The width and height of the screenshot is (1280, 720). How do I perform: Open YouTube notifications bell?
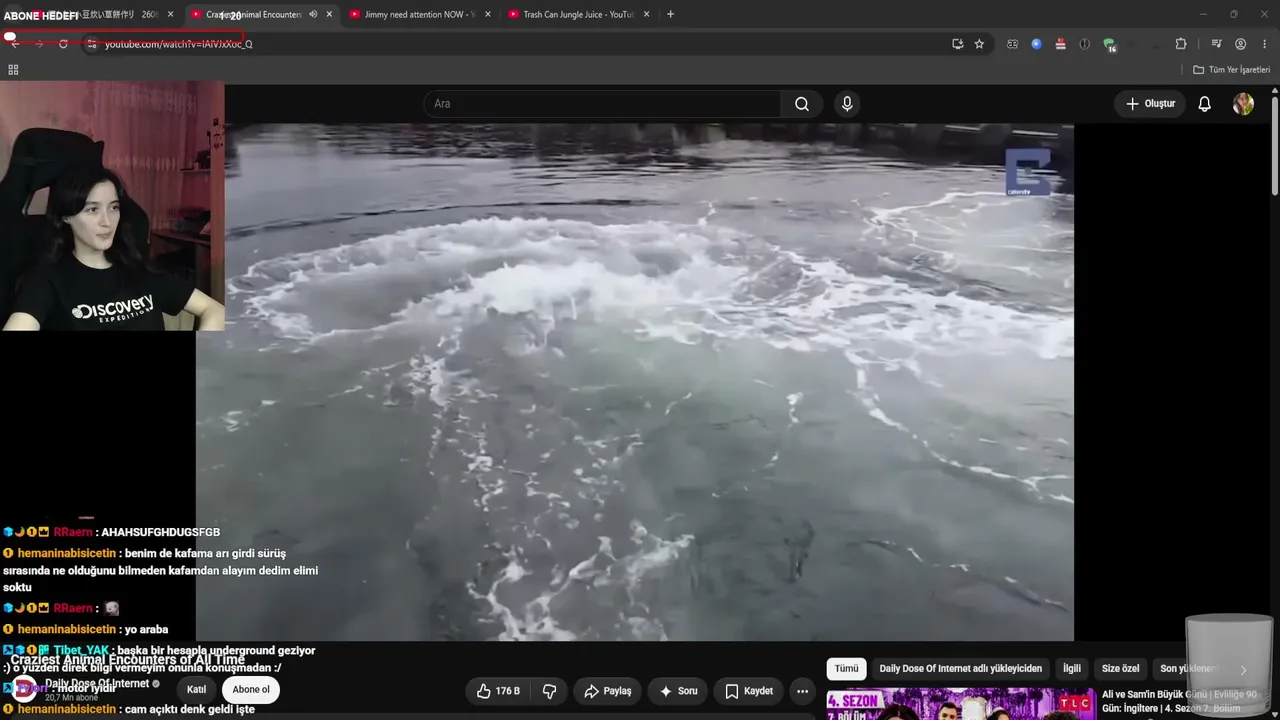(1205, 104)
